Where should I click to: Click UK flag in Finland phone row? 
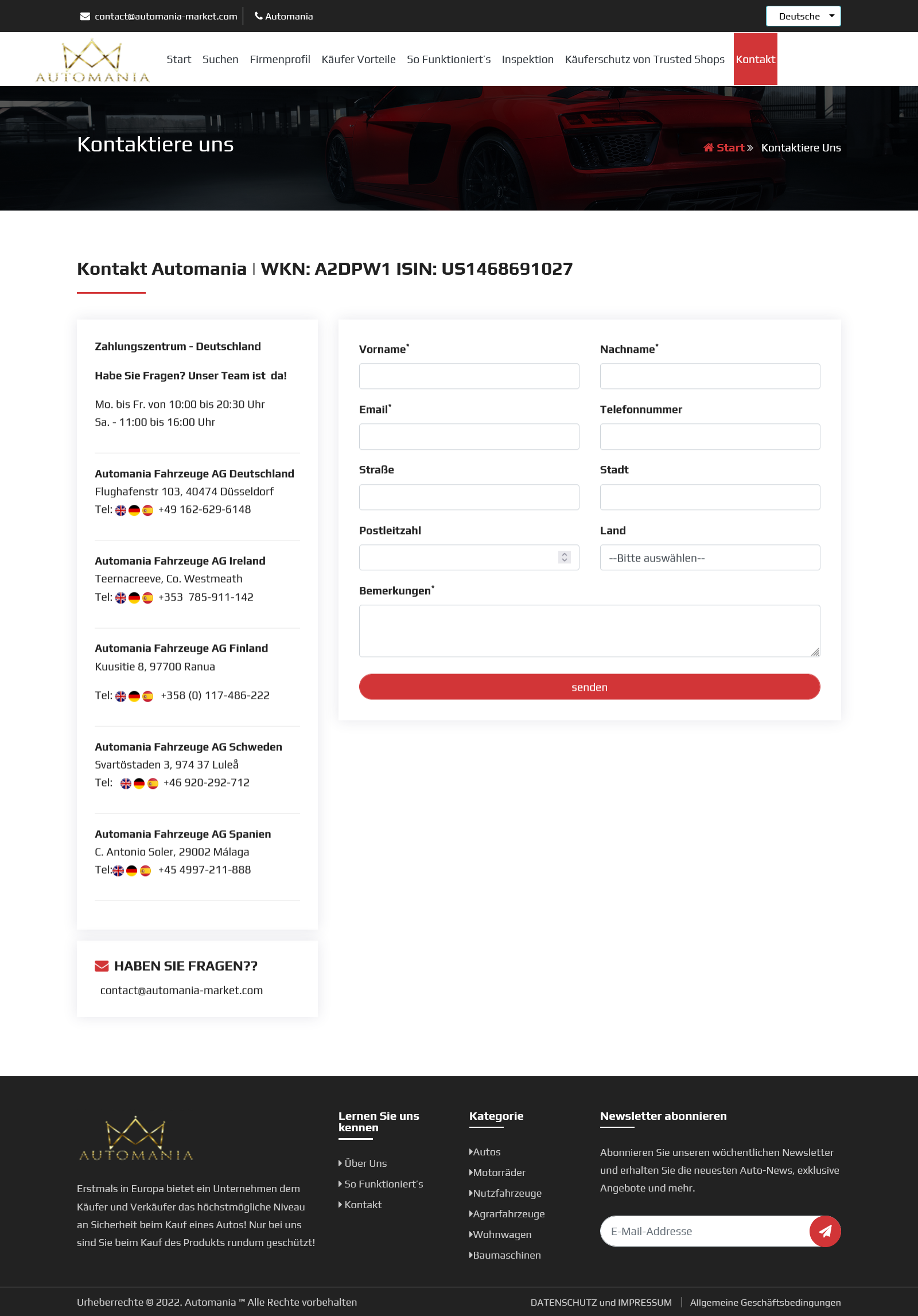(x=120, y=696)
